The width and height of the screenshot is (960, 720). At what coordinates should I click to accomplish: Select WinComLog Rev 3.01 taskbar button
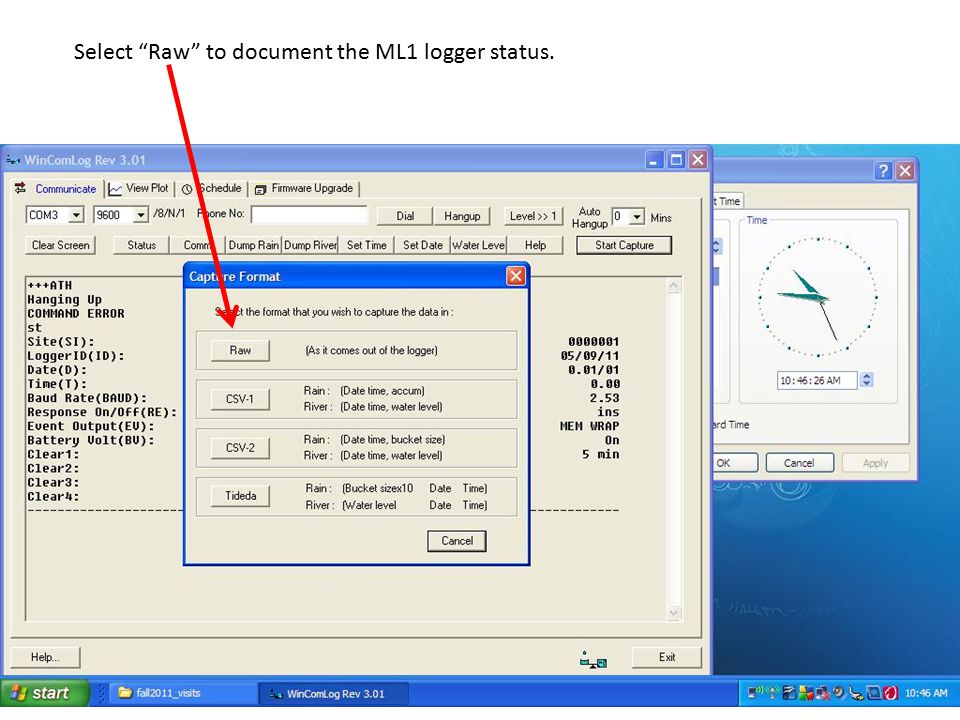click(334, 694)
